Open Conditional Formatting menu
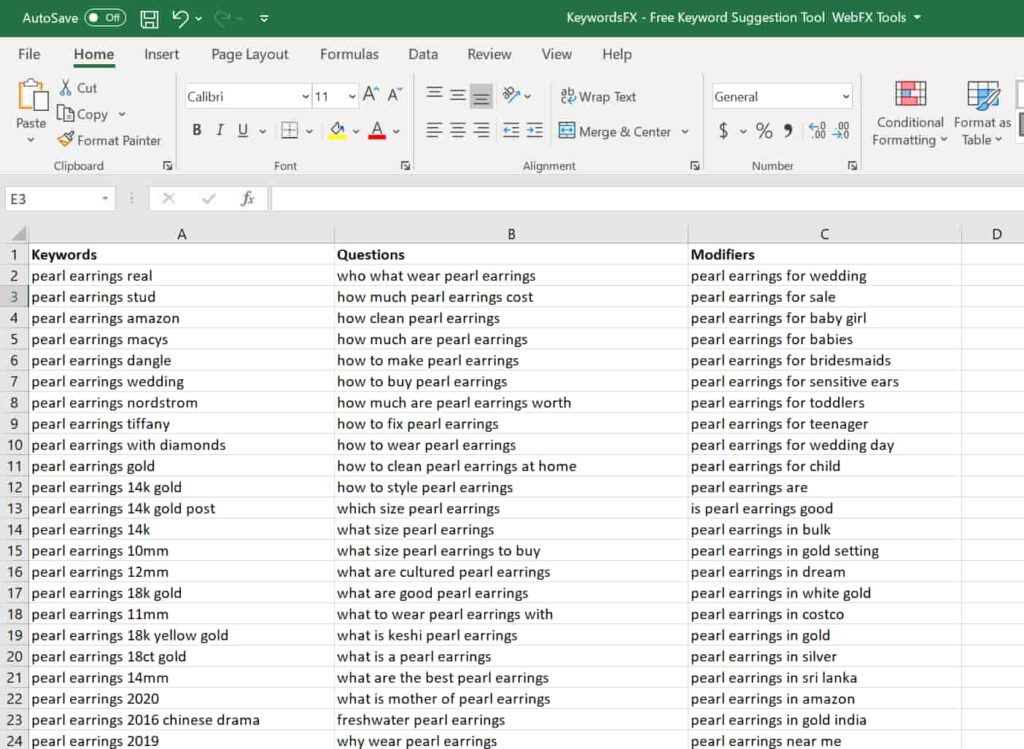The width and height of the screenshot is (1024, 749). pos(910,114)
